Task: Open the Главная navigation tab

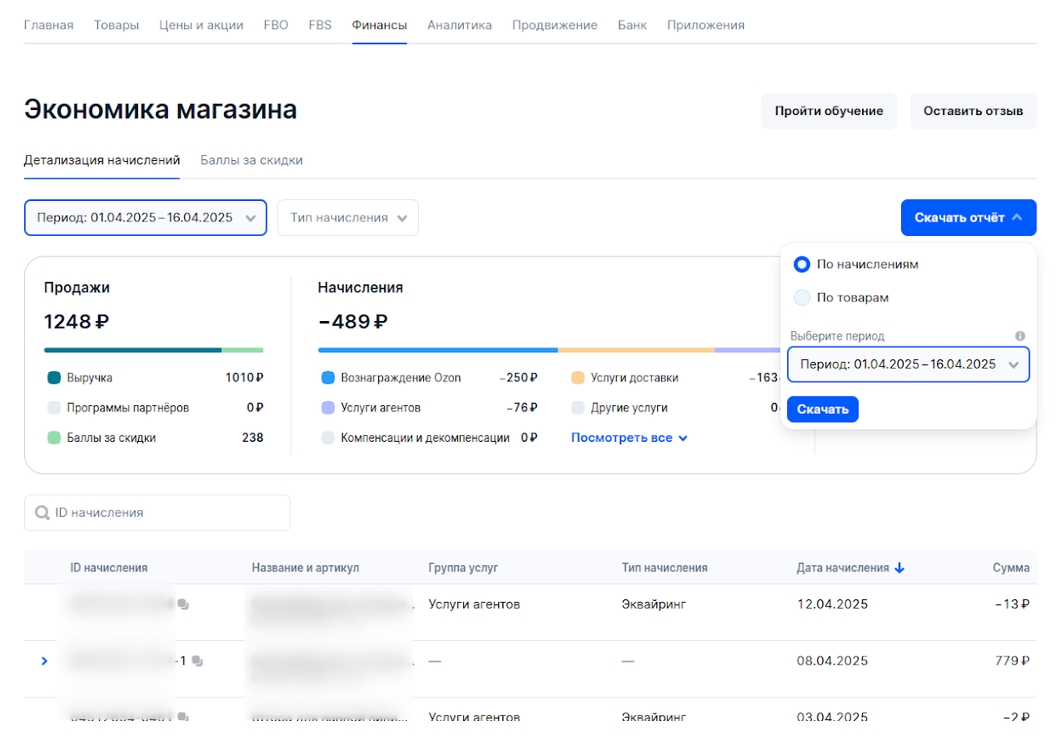Action: (49, 25)
